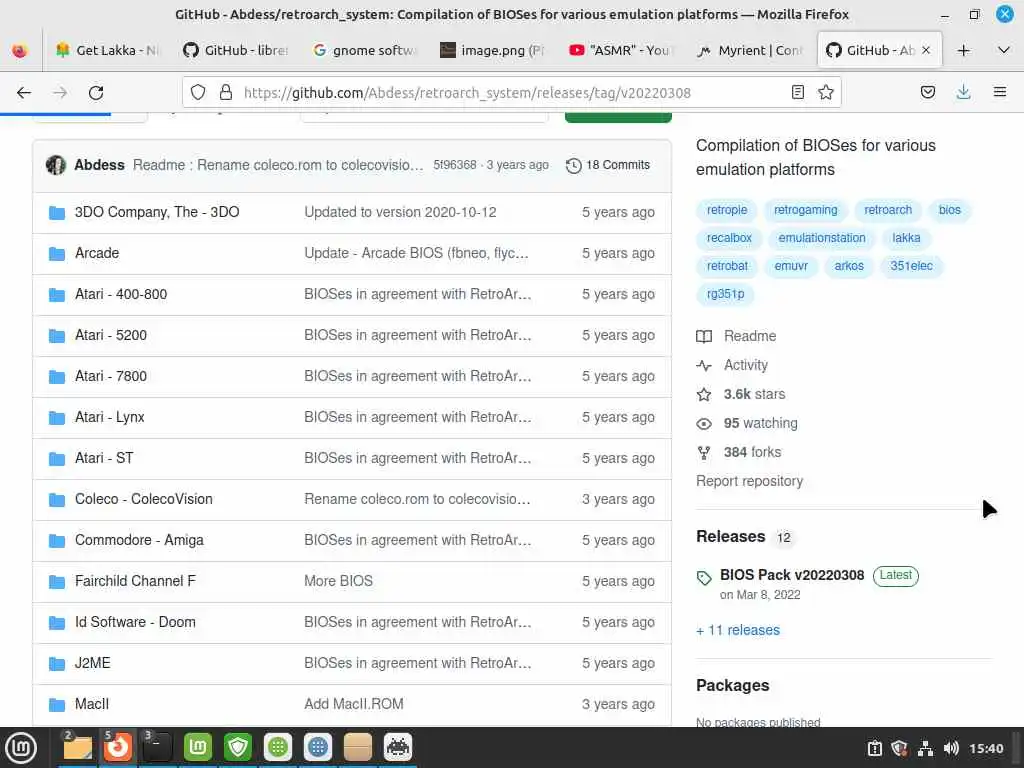This screenshot has height=768, width=1024.
Task: Open Abdess author profile link
Action: pos(99,165)
